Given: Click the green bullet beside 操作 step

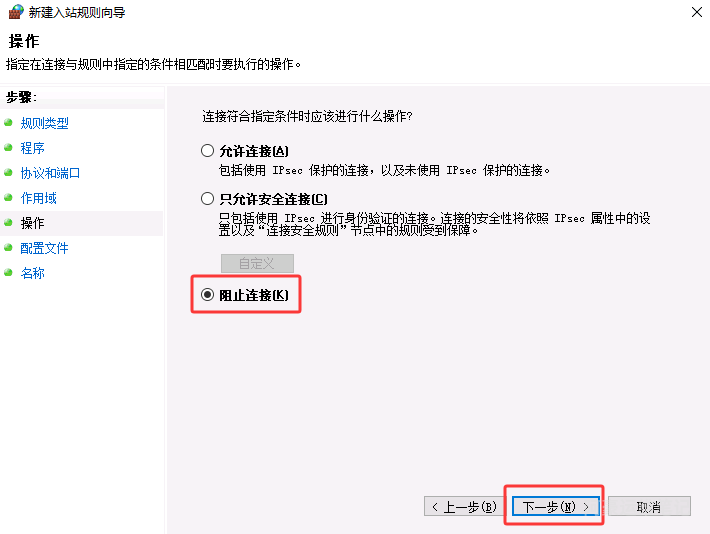Looking at the screenshot, I should [x=8, y=222].
